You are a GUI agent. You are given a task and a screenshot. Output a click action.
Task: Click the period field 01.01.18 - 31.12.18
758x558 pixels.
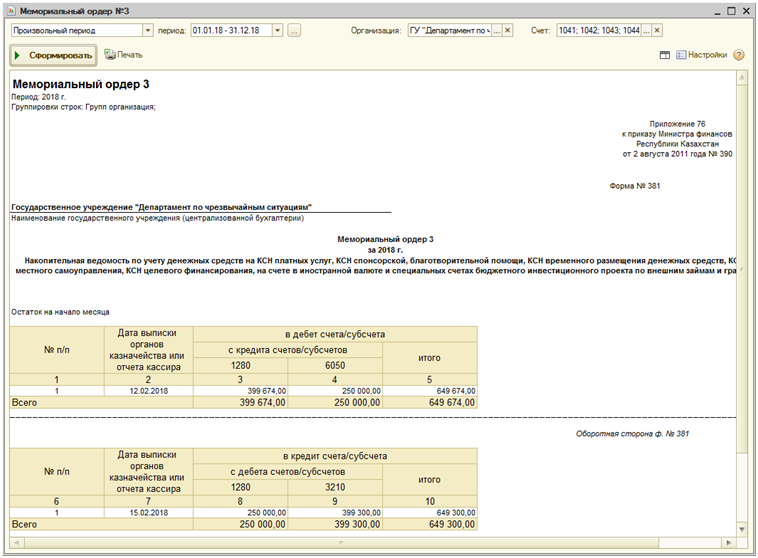[230, 31]
